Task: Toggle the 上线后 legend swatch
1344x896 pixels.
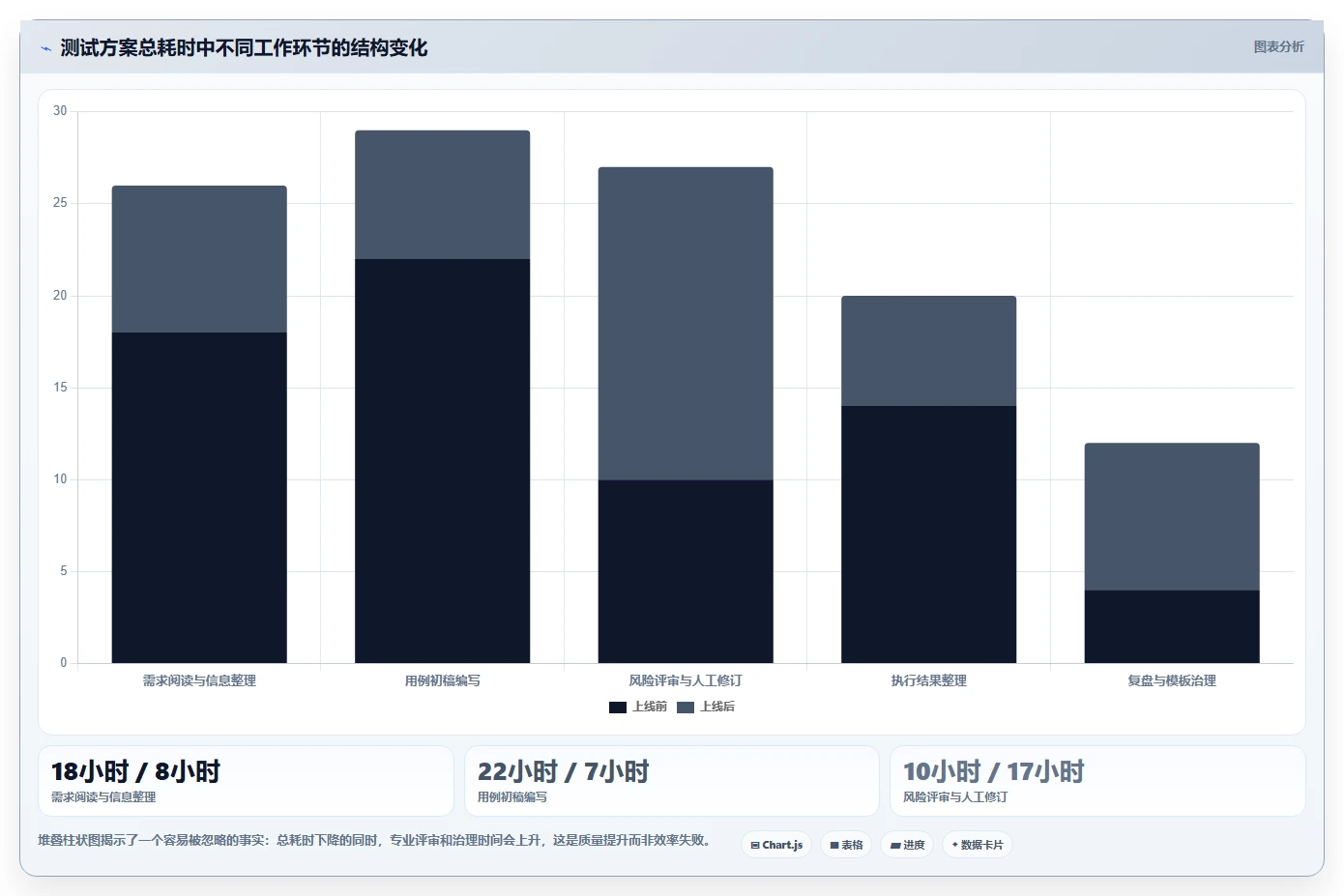Action: [686, 708]
